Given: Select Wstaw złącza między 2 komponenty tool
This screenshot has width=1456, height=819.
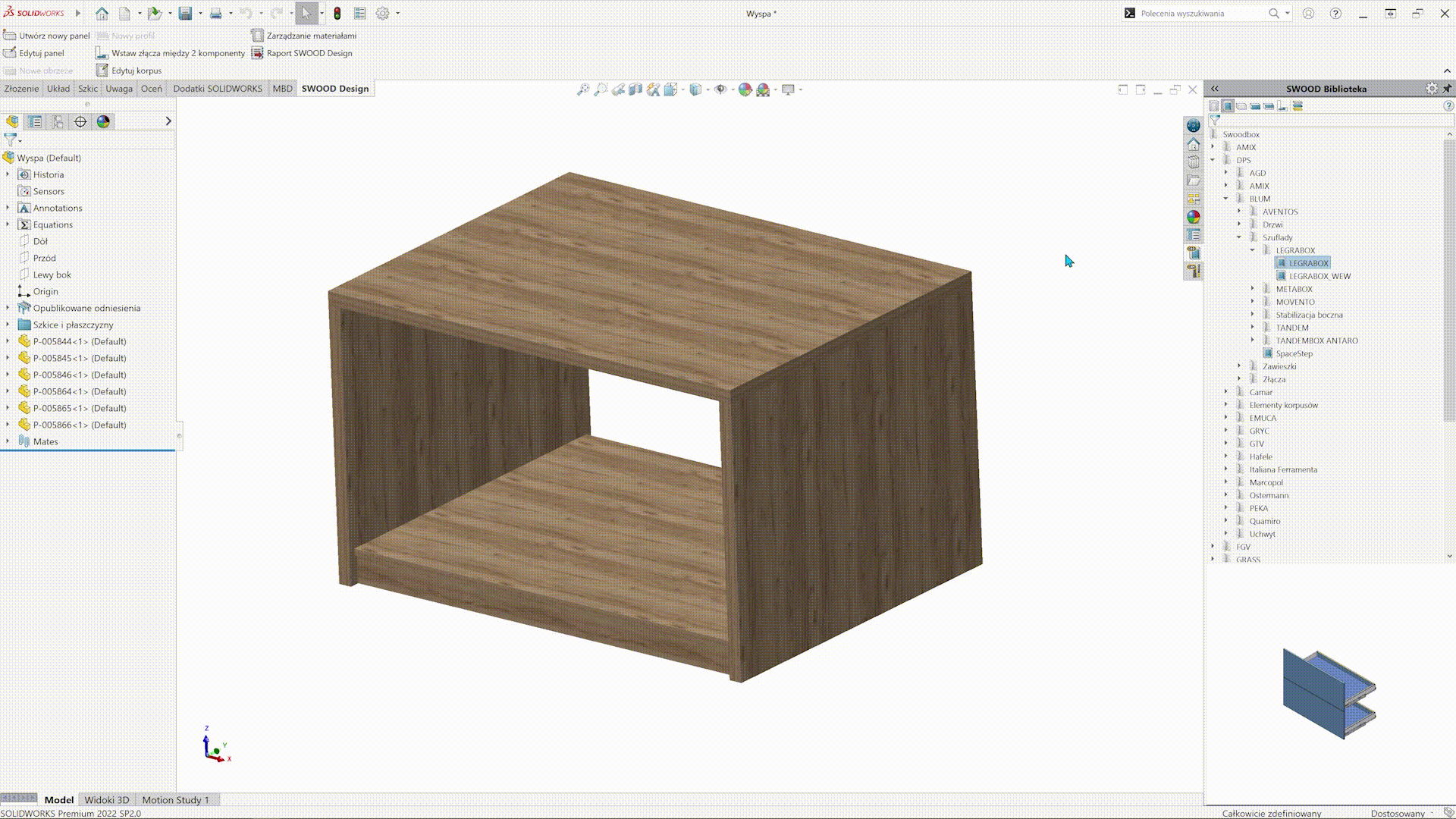Looking at the screenshot, I should click(177, 53).
